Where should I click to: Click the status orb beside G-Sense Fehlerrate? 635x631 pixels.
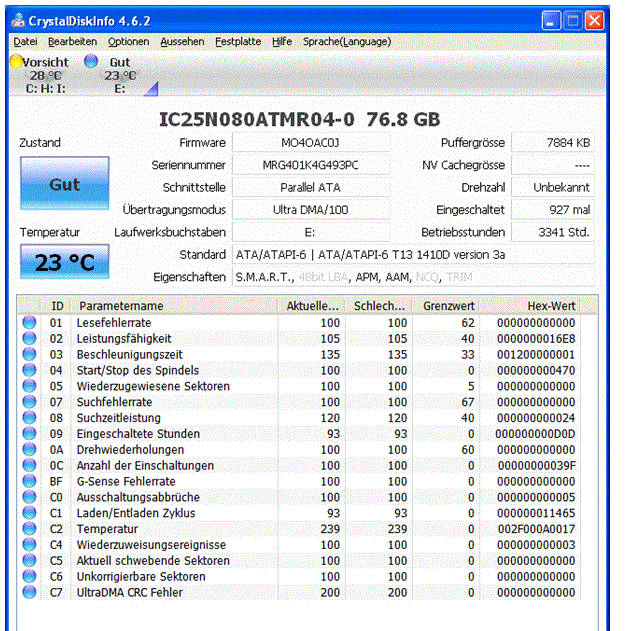29,481
